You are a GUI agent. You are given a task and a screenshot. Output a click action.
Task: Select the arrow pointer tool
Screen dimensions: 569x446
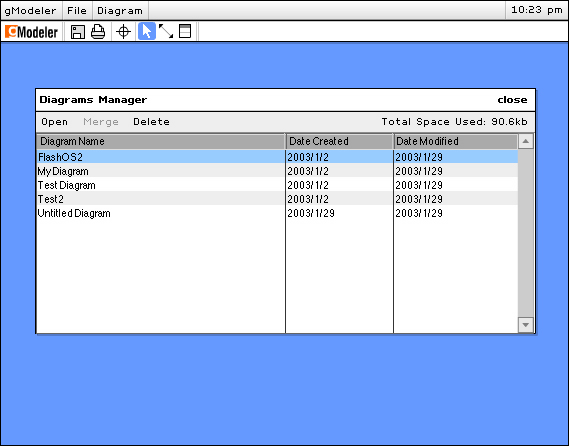pyautogui.click(x=147, y=31)
